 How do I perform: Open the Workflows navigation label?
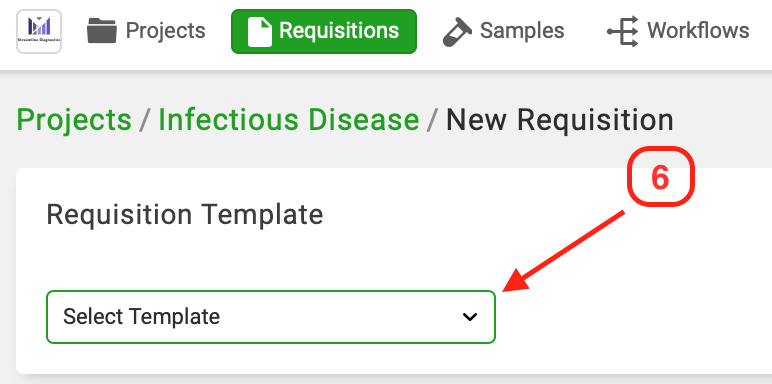pos(698,31)
